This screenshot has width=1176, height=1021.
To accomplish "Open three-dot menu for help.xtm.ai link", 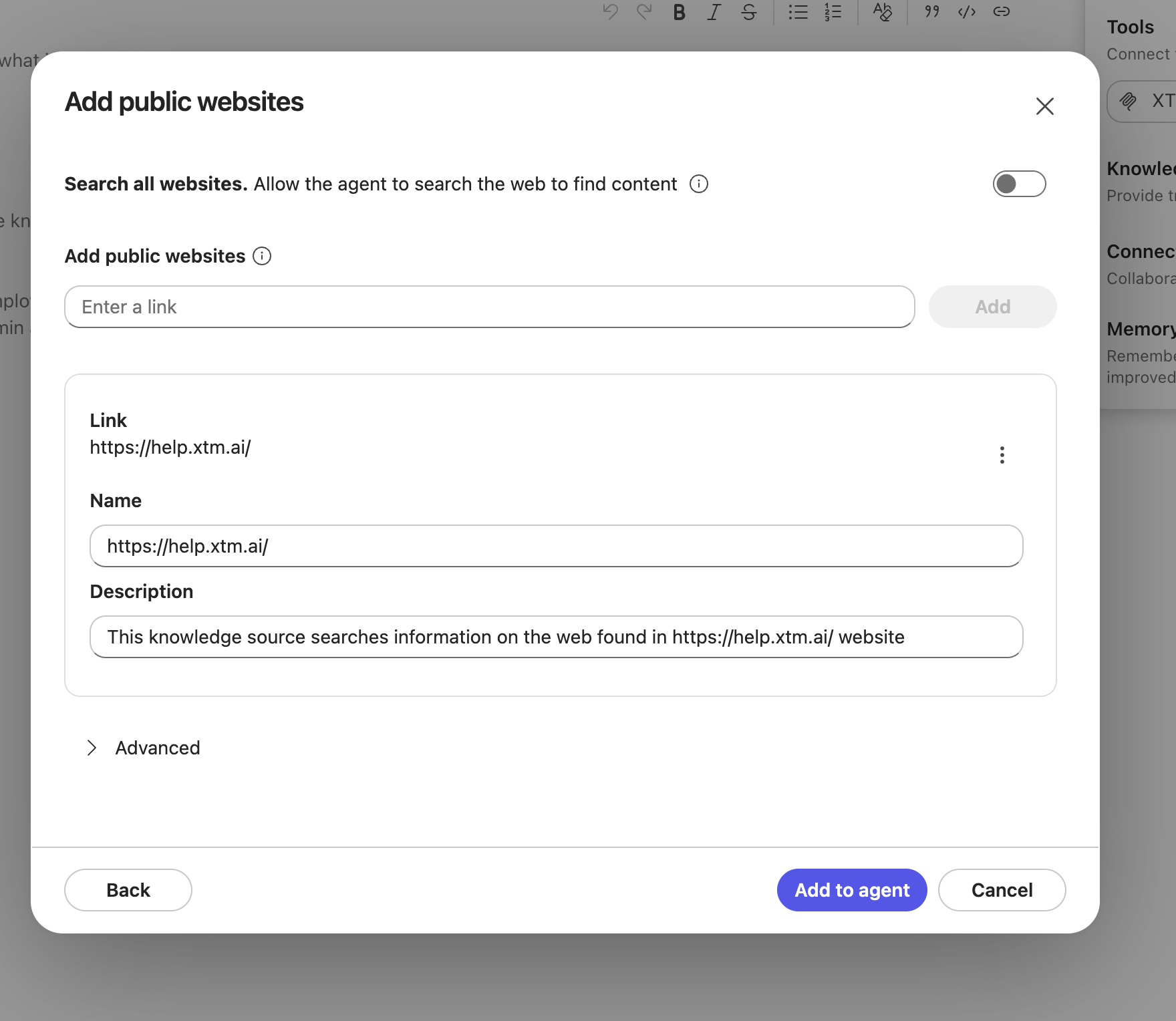I will click(x=1002, y=455).
